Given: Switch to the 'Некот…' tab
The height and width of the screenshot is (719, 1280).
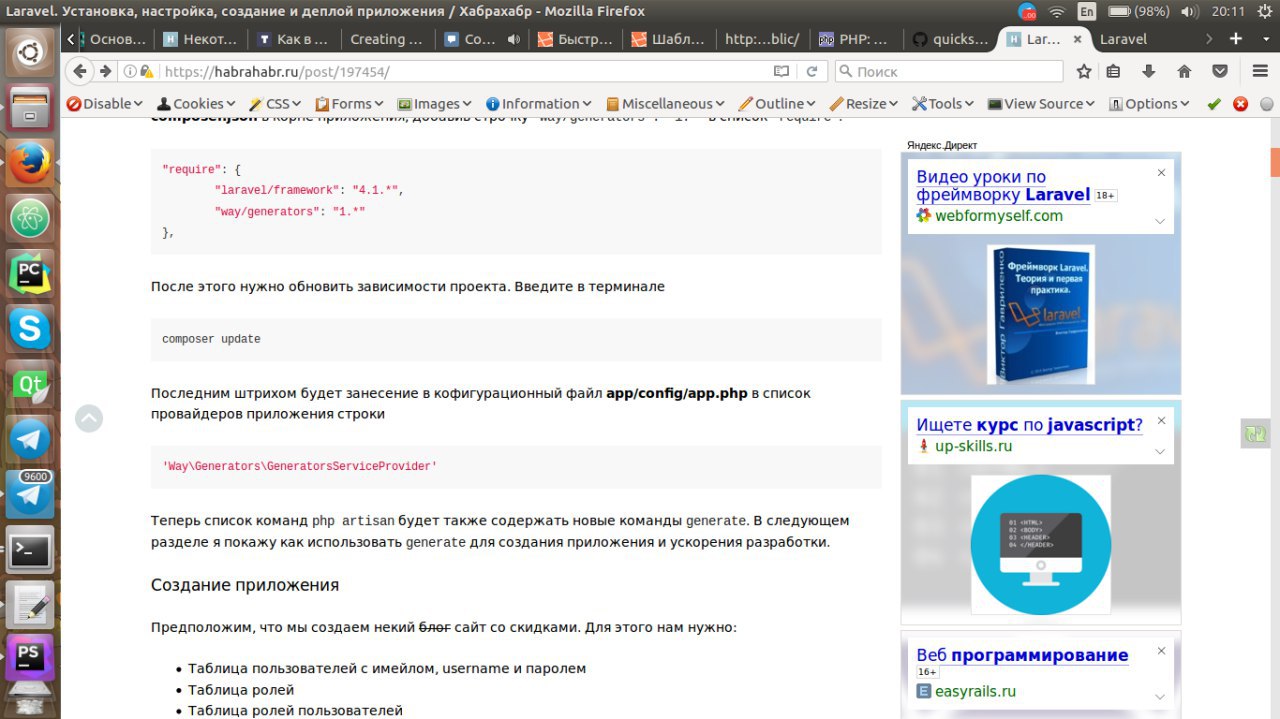Looking at the screenshot, I should (x=200, y=39).
